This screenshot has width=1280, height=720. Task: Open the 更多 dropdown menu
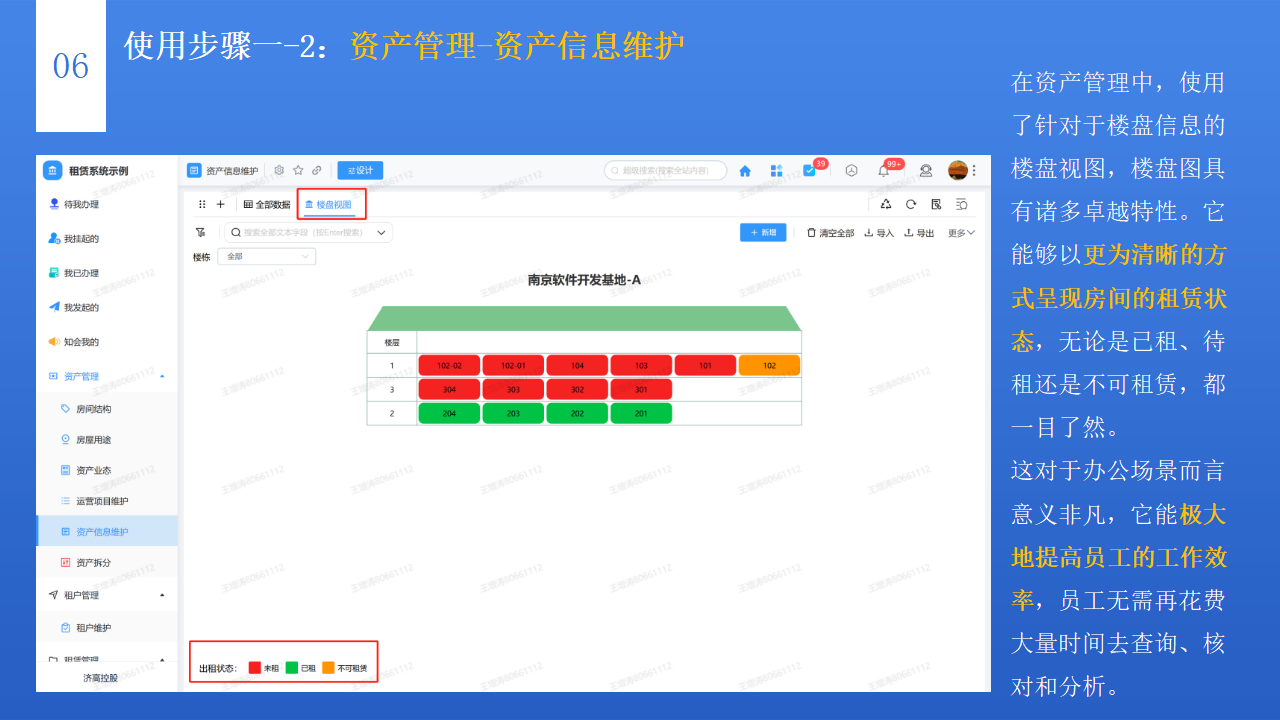[958, 233]
